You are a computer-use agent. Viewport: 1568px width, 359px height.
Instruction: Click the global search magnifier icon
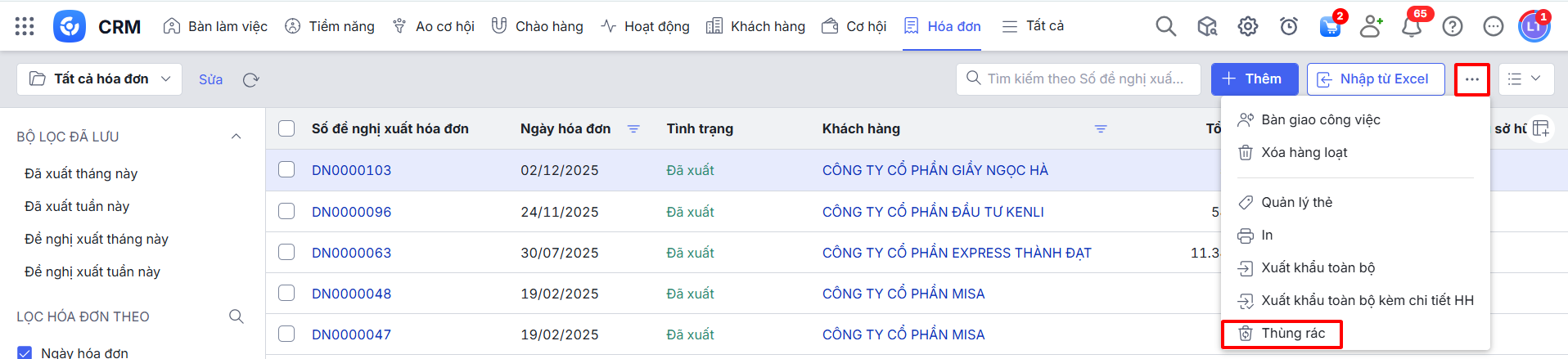coord(1165,26)
